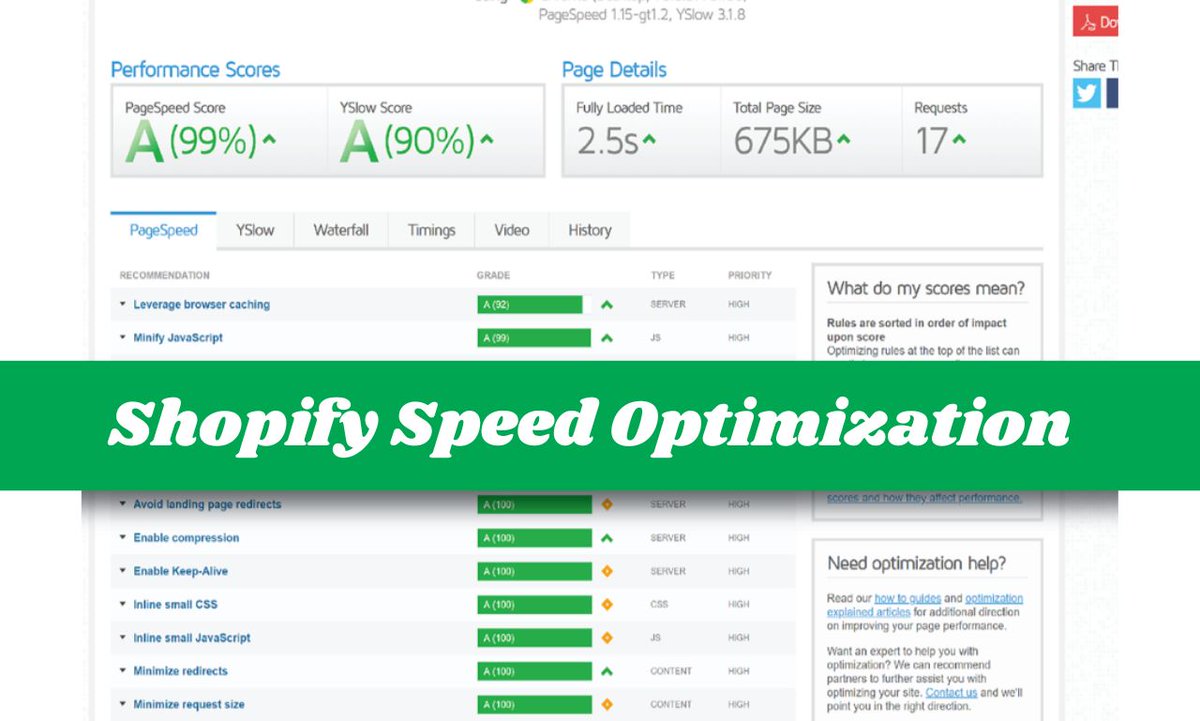Open Leverage browser caching recommendation
Viewport: 1200px width, 721px height.
[x=202, y=304]
